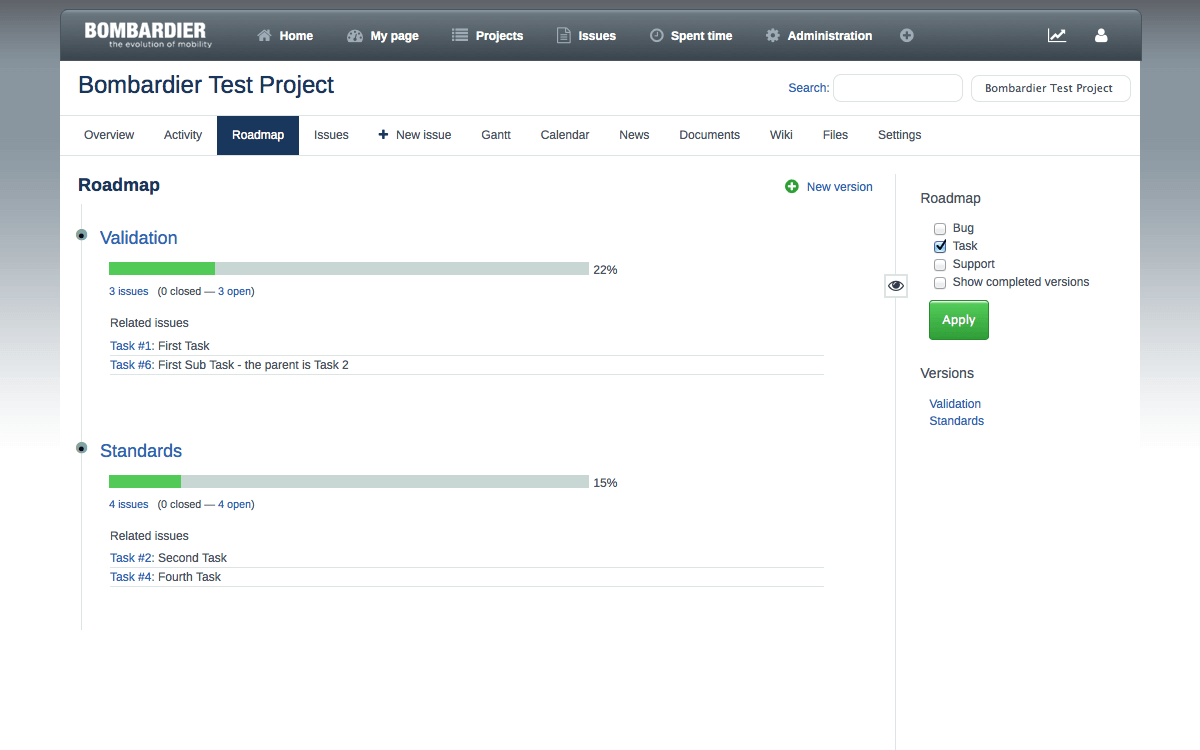
Task: Click the Issues document icon
Action: click(564, 35)
